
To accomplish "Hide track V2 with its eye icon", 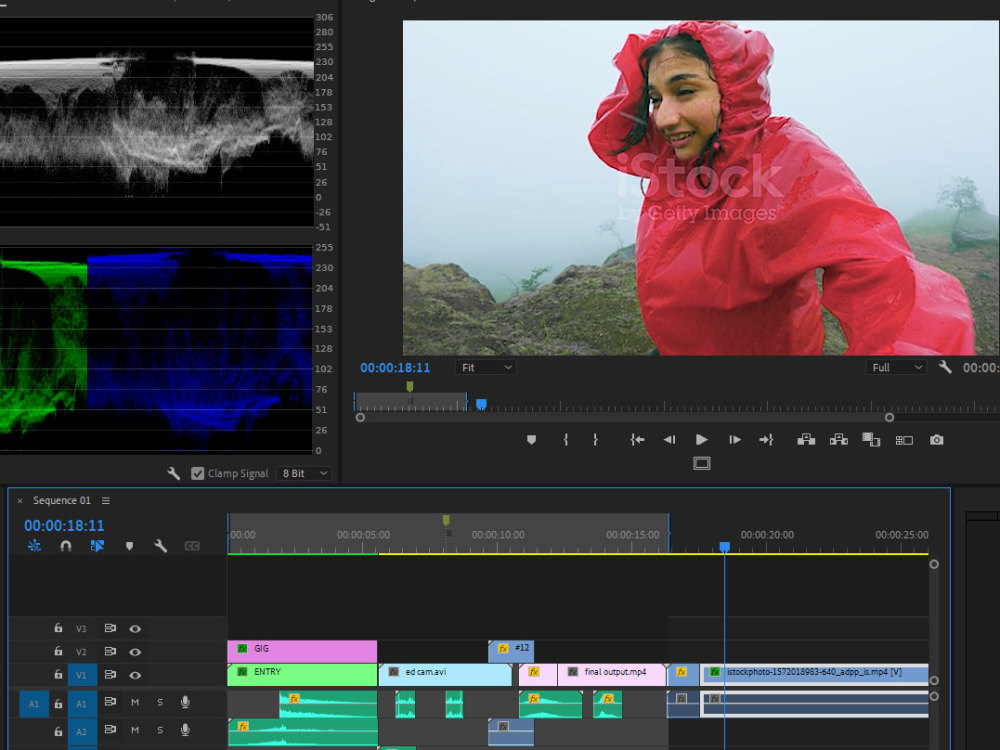I will 135,652.
